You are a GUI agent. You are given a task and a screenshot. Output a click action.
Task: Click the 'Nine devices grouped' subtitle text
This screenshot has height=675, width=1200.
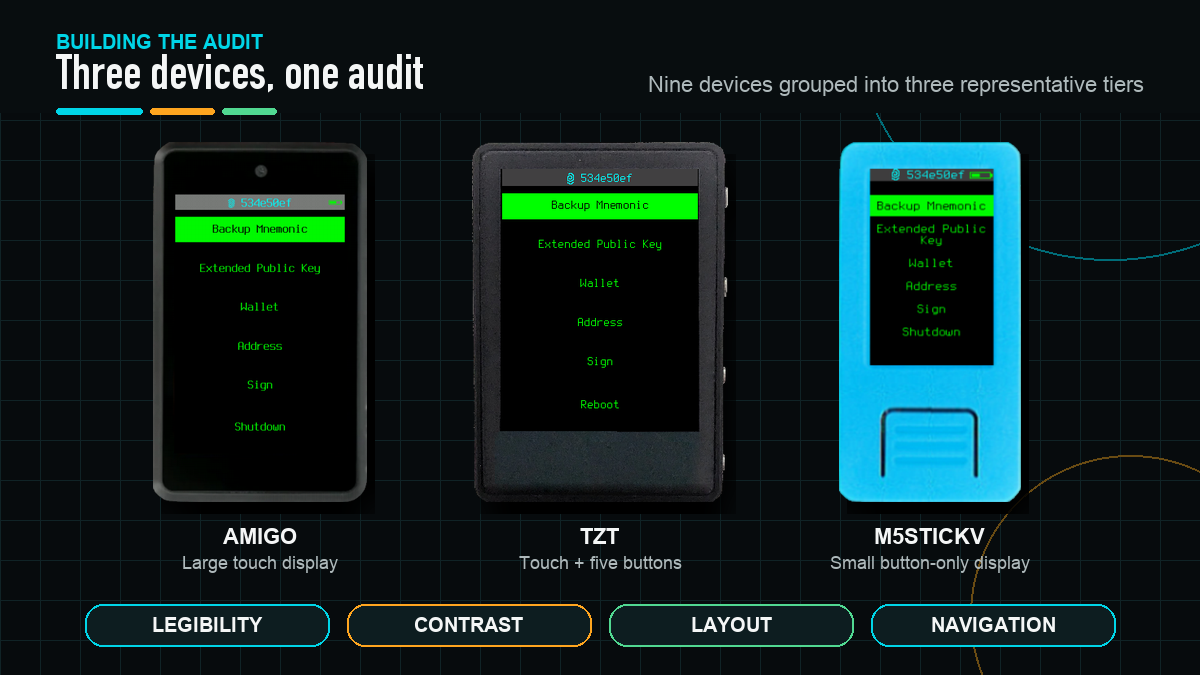tap(896, 84)
